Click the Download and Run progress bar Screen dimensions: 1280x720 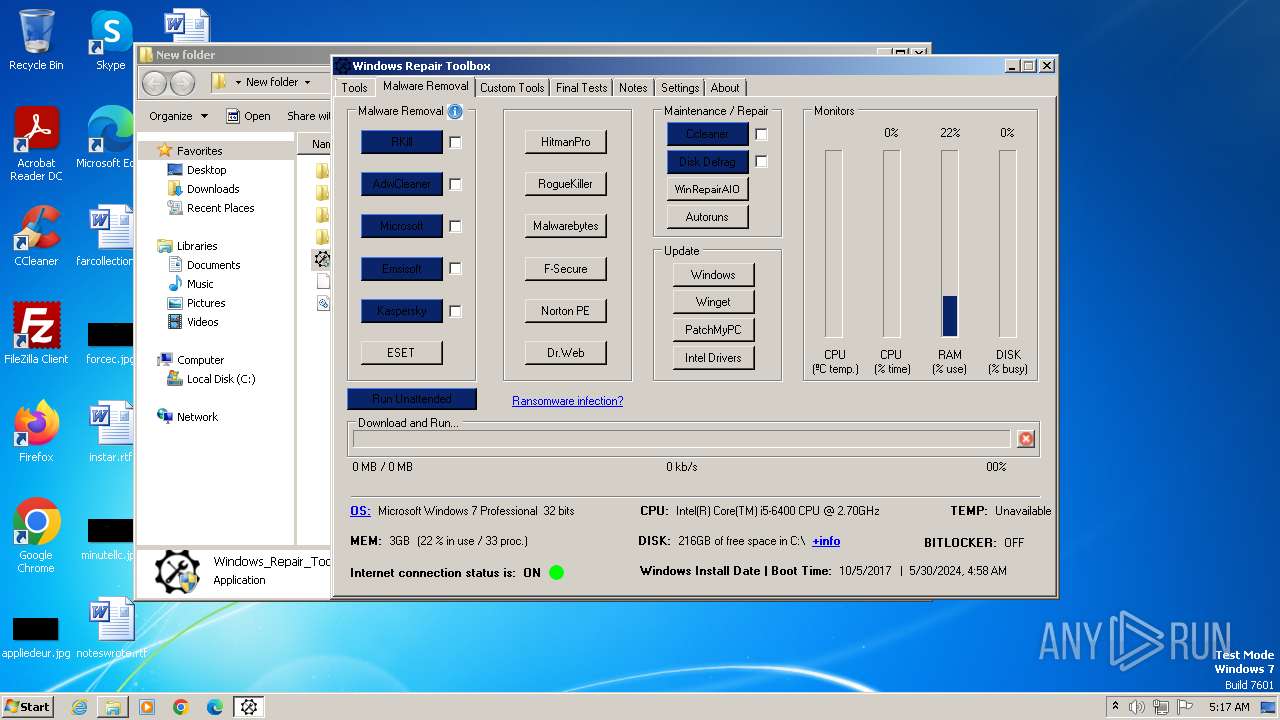tap(682, 439)
